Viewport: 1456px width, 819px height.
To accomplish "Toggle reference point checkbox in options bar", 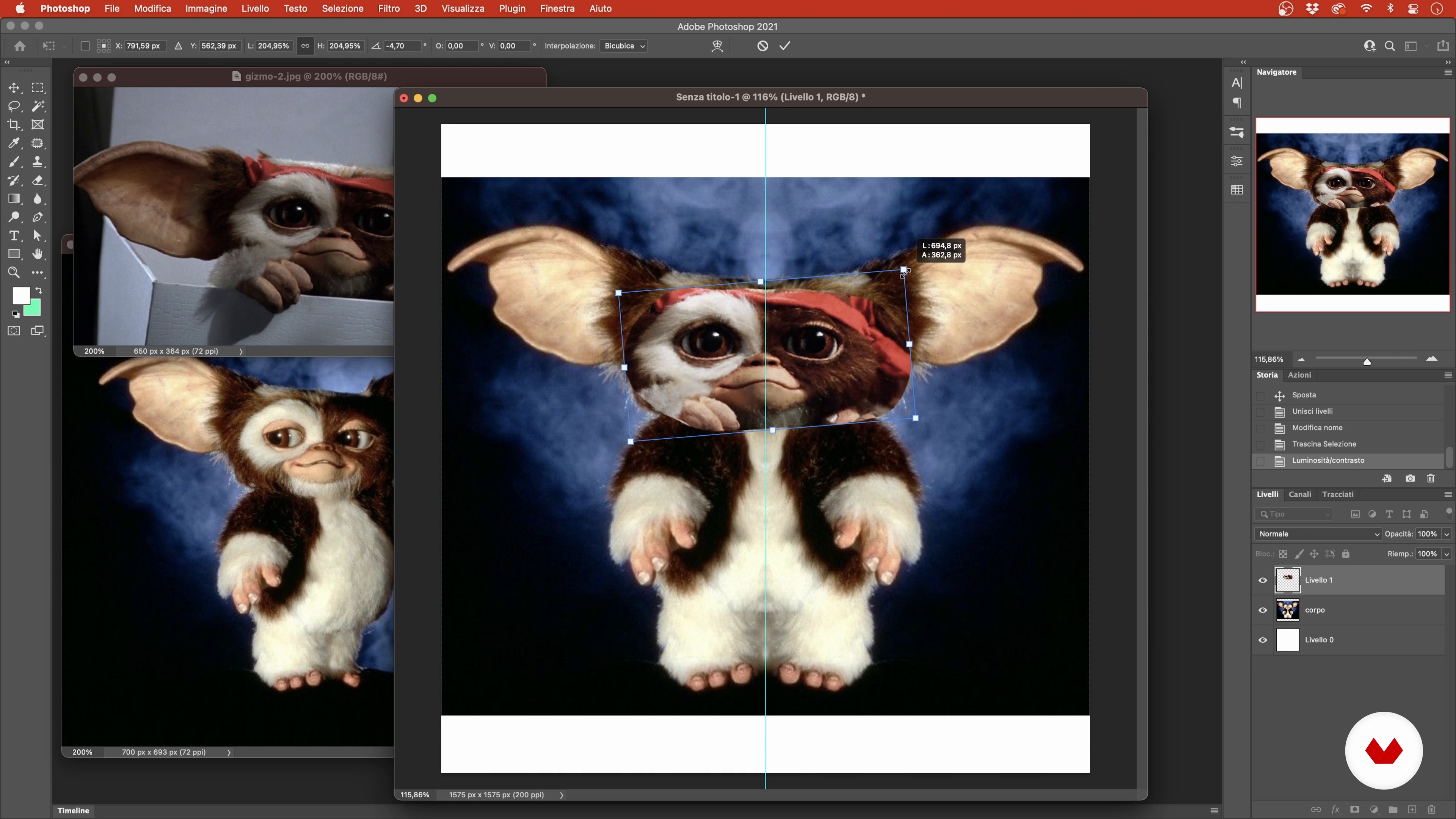I will pos(85,46).
